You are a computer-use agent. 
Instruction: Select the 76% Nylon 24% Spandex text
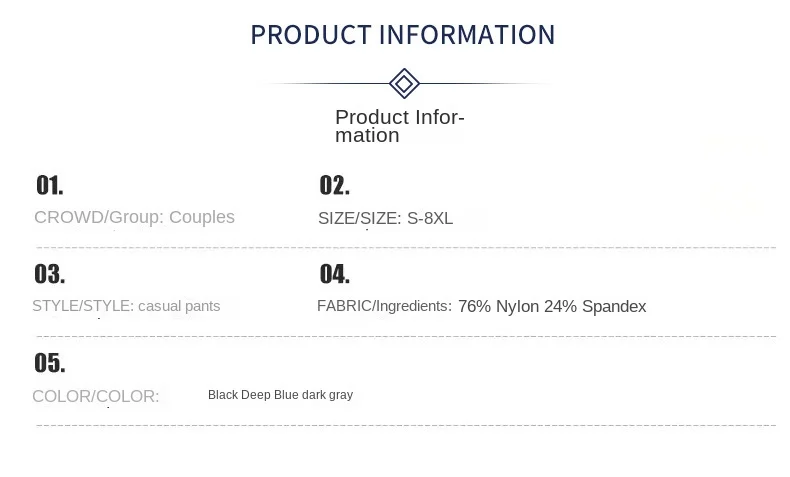click(552, 307)
